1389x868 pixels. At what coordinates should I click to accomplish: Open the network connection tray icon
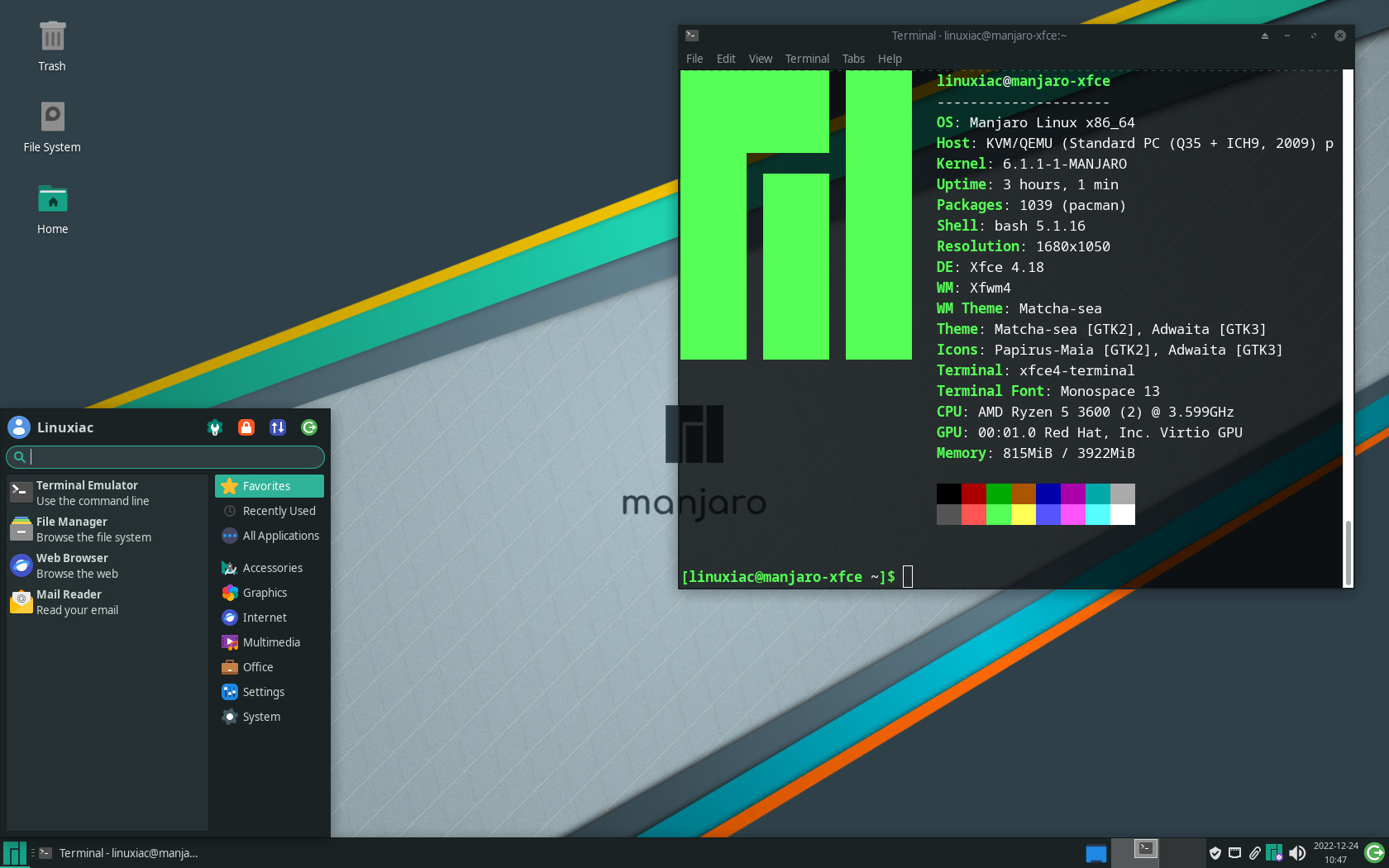[1235, 853]
